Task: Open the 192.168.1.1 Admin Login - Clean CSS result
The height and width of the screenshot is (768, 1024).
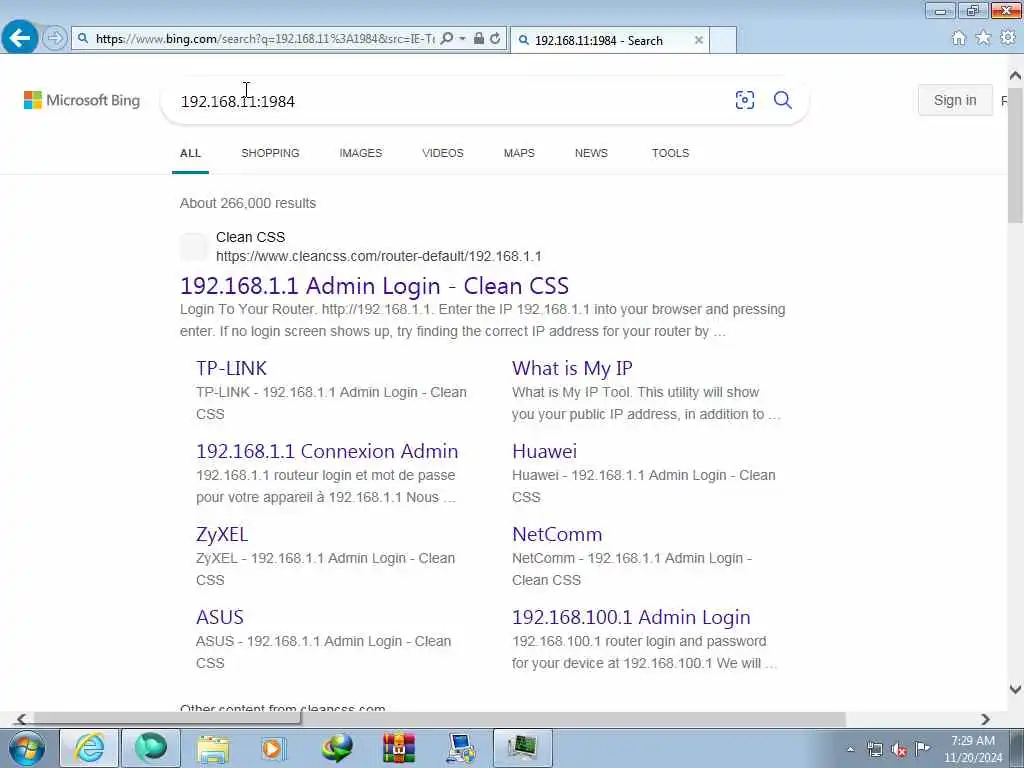Action: tap(374, 286)
